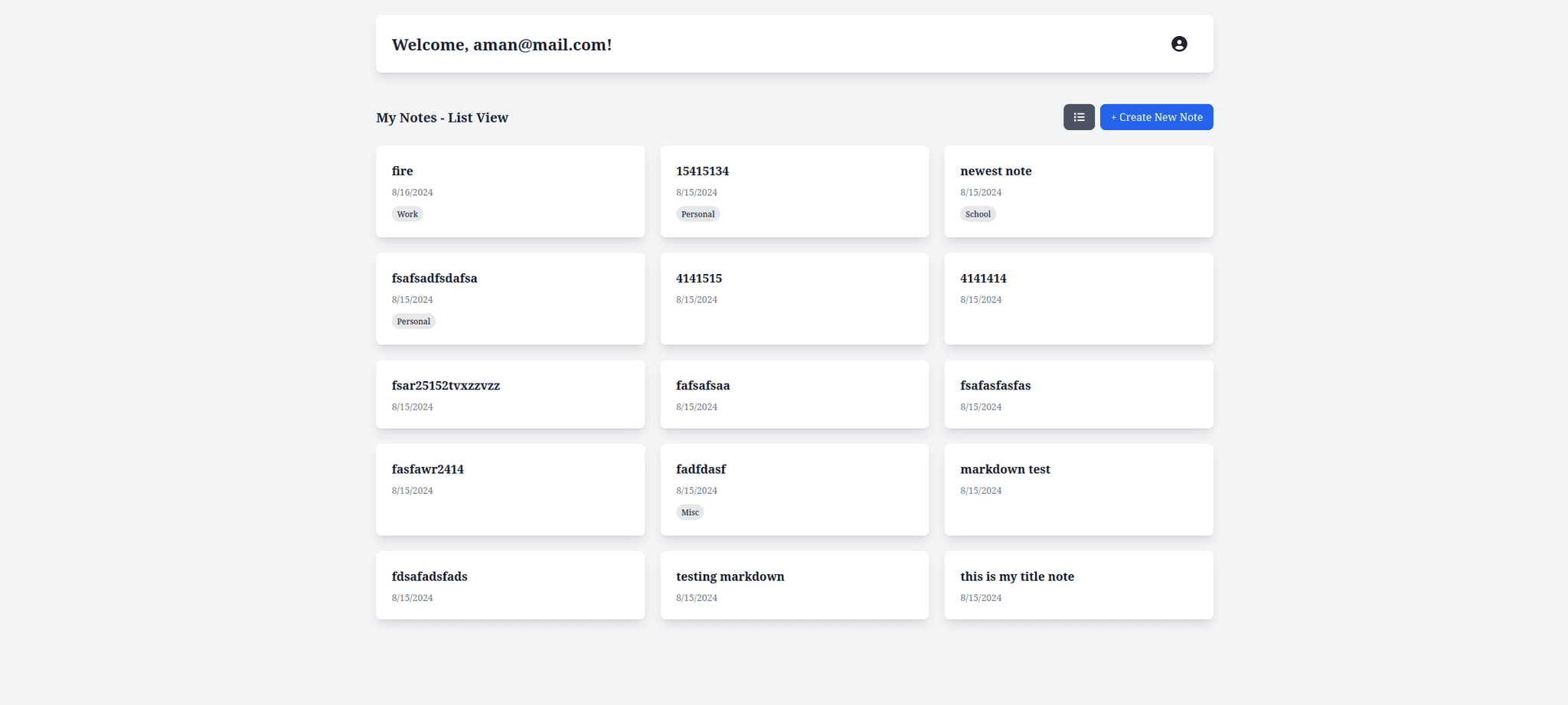The width and height of the screenshot is (1568, 705).
Task: Click the School tag on newest note
Action: [x=978, y=214]
